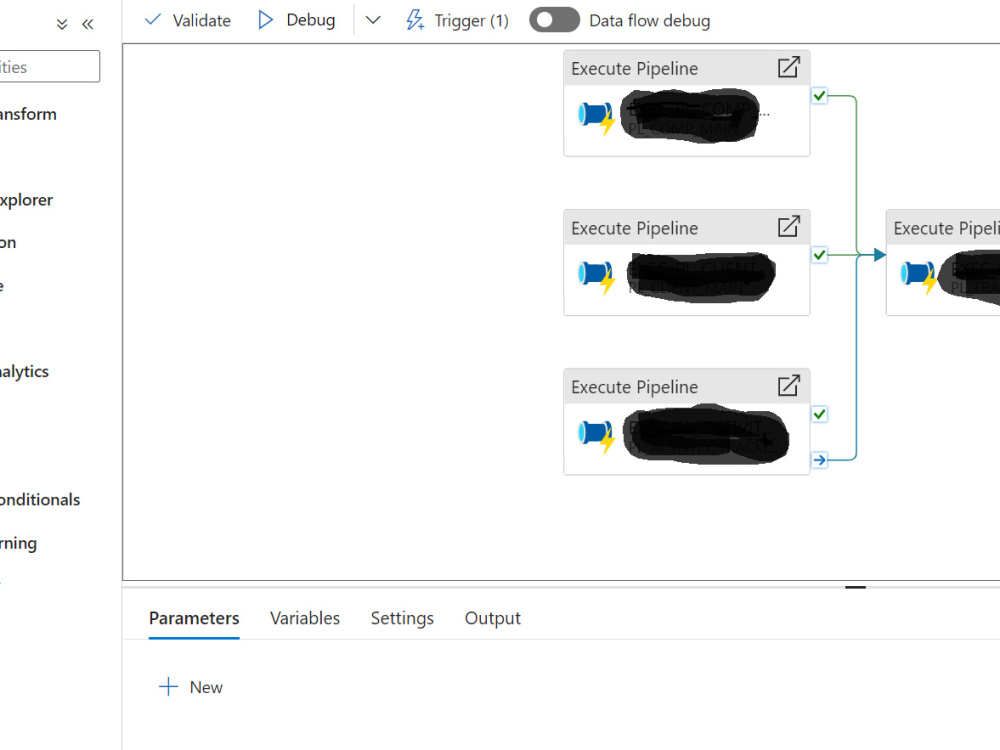Select top Execute Pipeline activity icon
Screen dimensions: 1000x750
pyautogui.click(x=596, y=117)
